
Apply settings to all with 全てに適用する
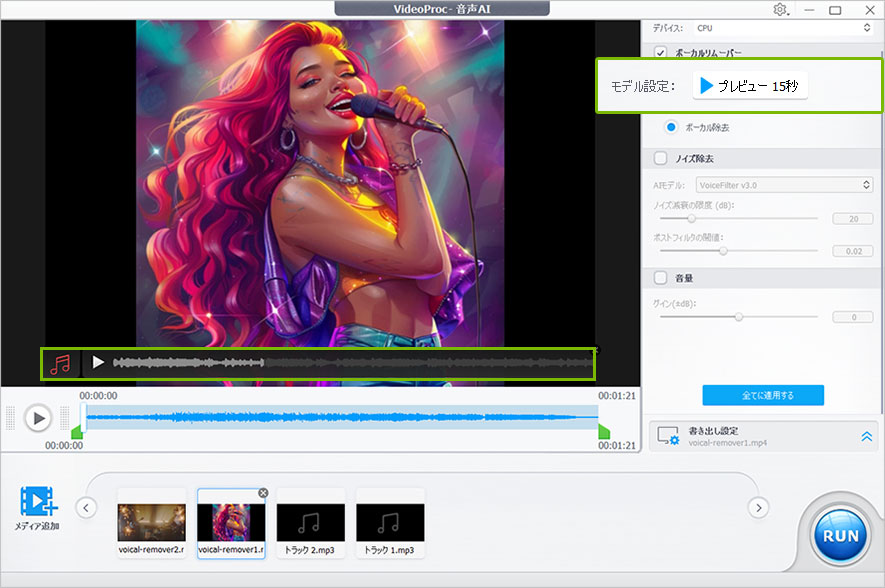pyautogui.click(x=763, y=395)
